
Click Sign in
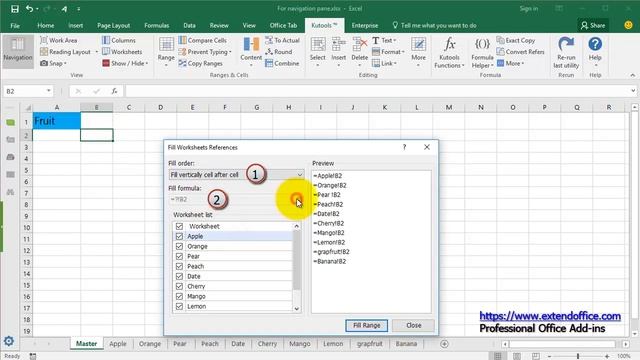pos(529,9)
